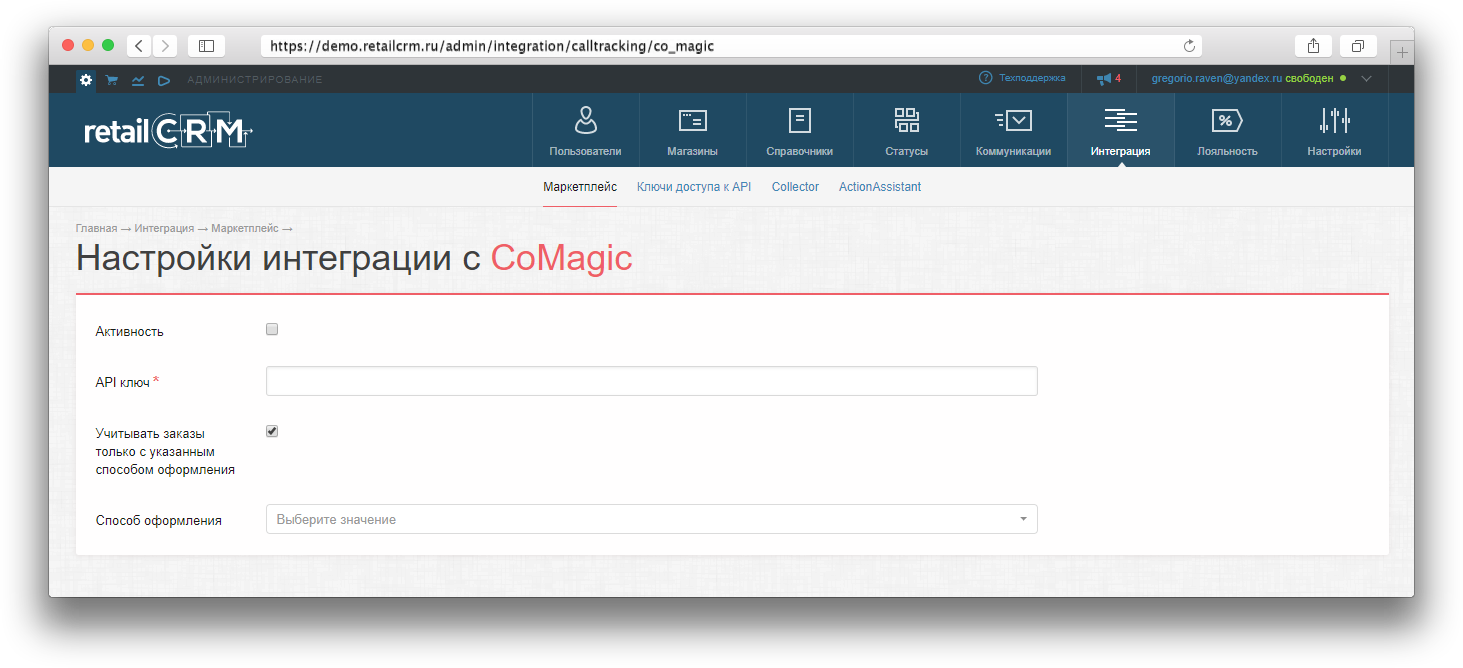Toggle the Safari sidebar button

206,46
